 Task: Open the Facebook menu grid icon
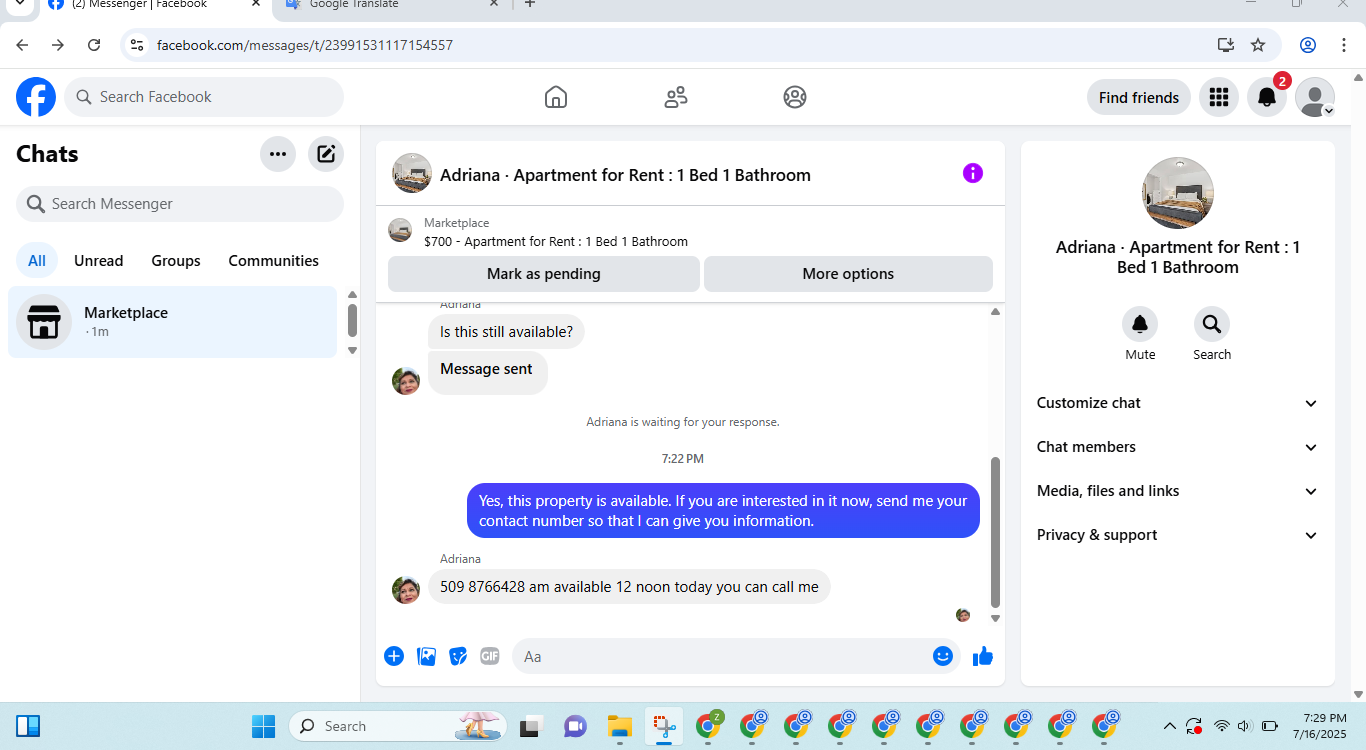coord(1218,97)
